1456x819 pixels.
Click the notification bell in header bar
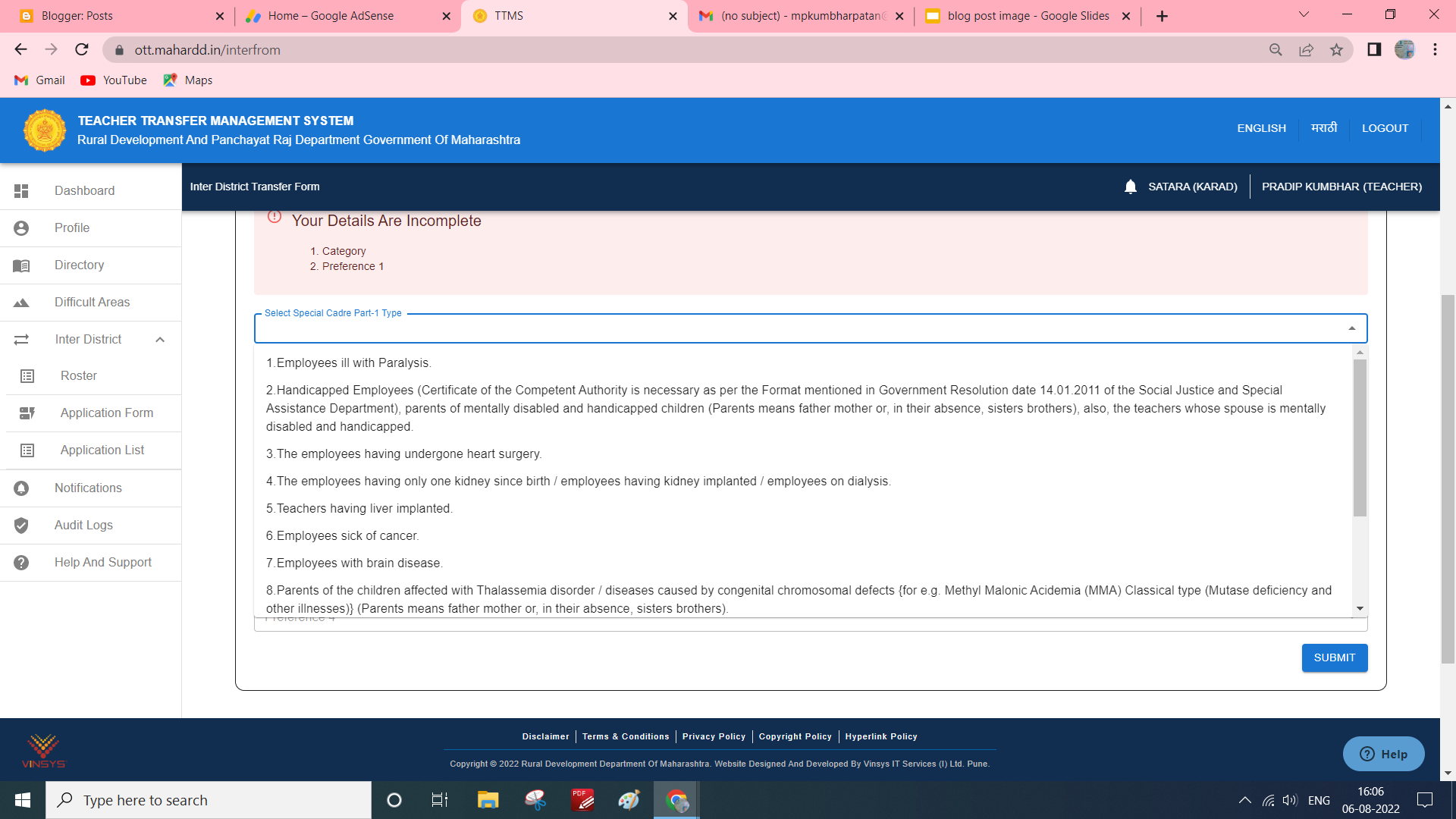1131,187
